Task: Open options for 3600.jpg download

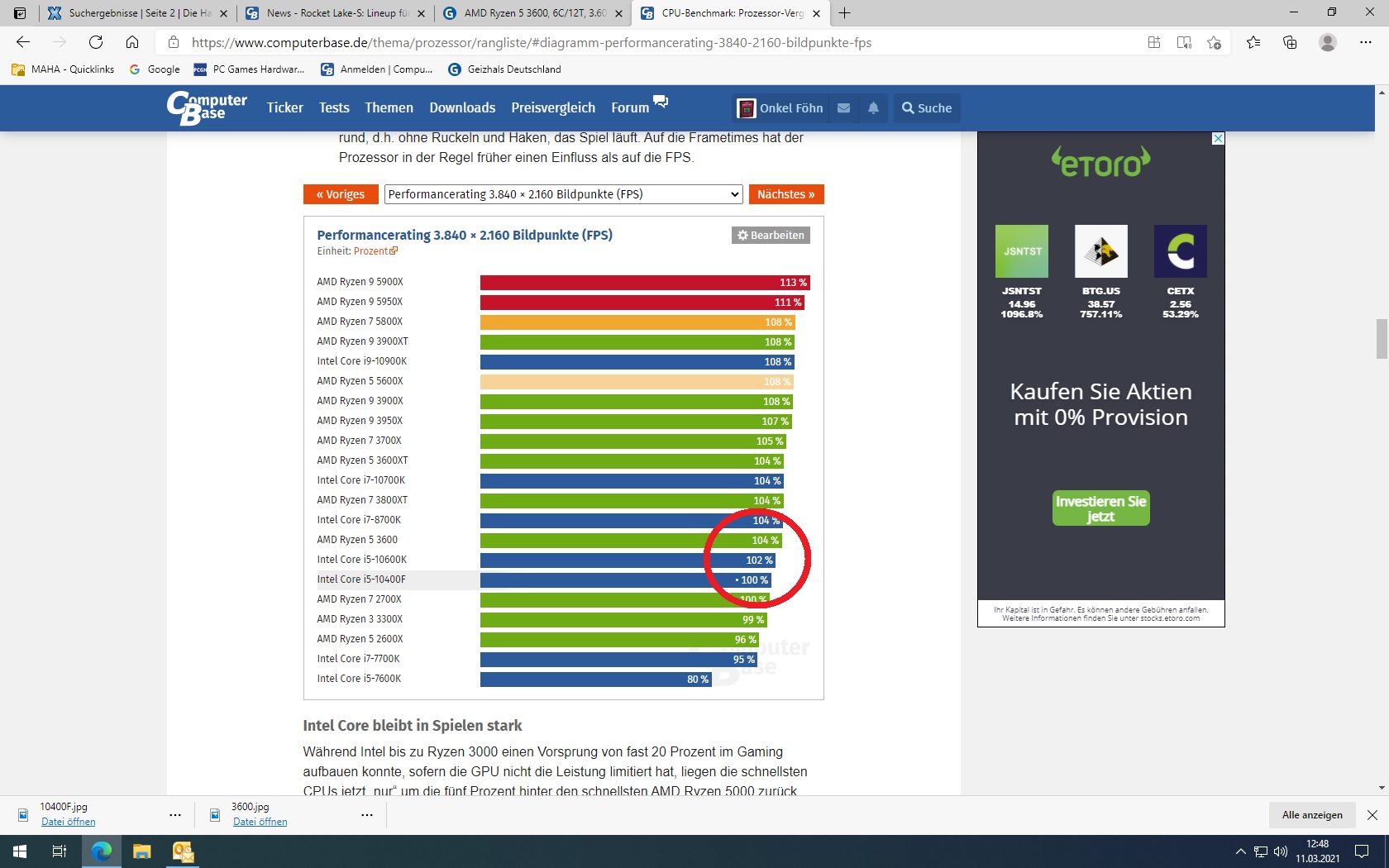Action: point(367,815)
